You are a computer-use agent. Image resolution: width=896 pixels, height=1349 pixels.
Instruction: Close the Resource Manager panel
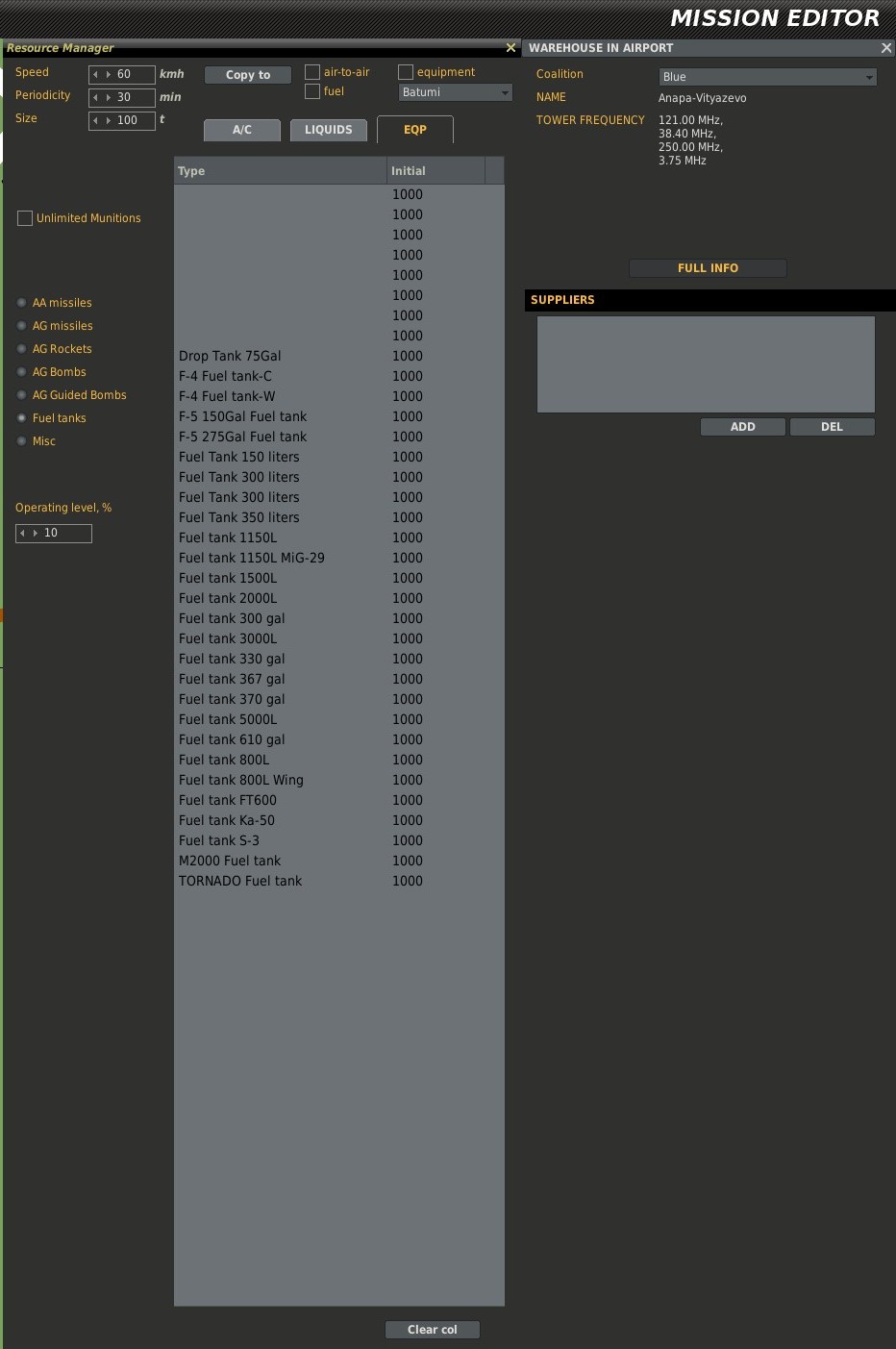tap(510, 47)
